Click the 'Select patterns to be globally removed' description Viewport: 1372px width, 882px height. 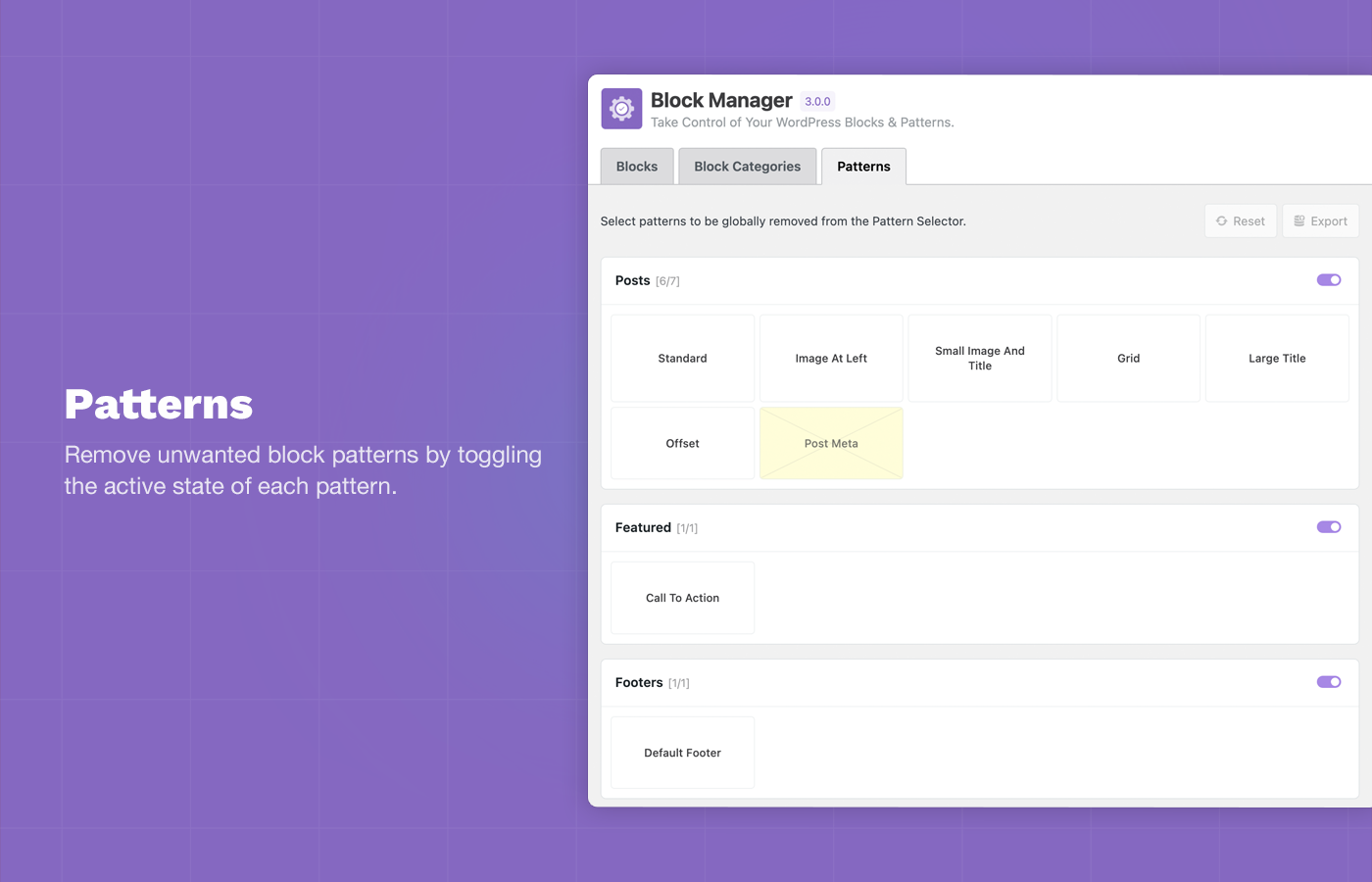[783, 221]
